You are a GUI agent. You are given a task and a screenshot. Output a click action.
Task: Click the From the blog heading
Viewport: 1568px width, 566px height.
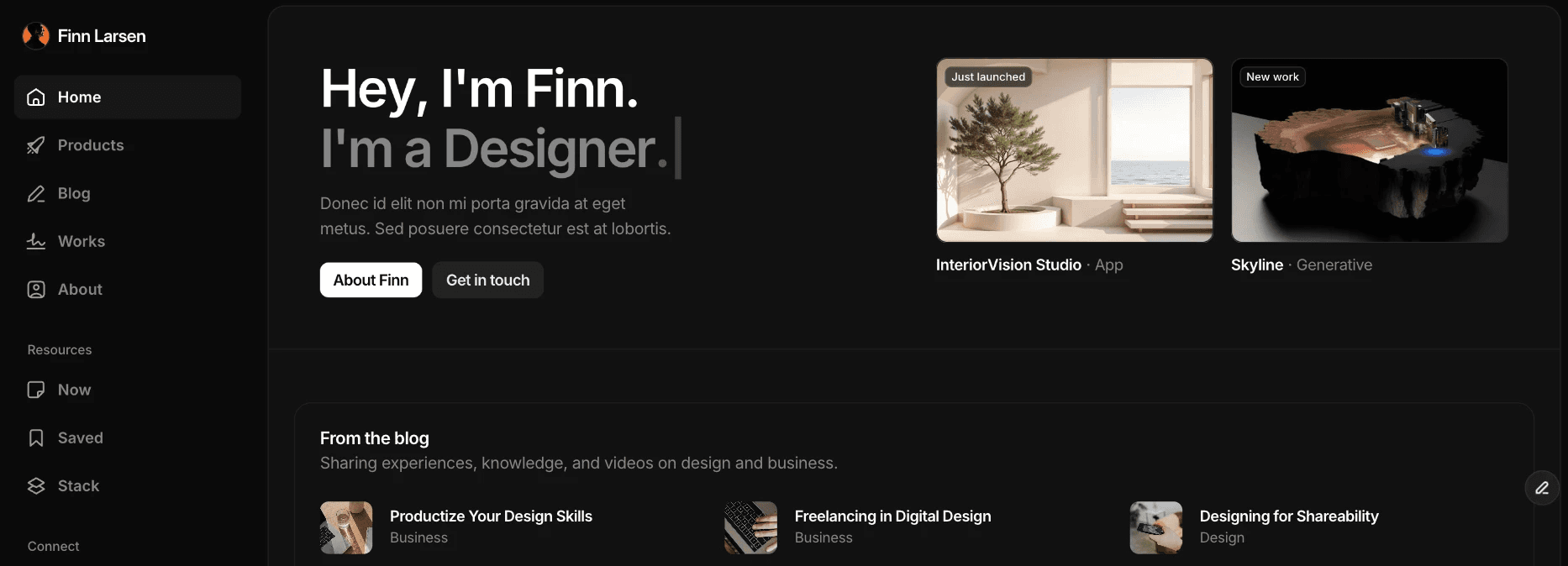tap(374, 438)
